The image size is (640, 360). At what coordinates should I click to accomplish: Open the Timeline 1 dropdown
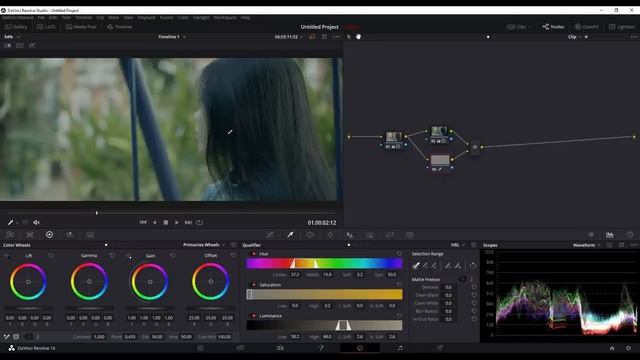coord(172,37)
